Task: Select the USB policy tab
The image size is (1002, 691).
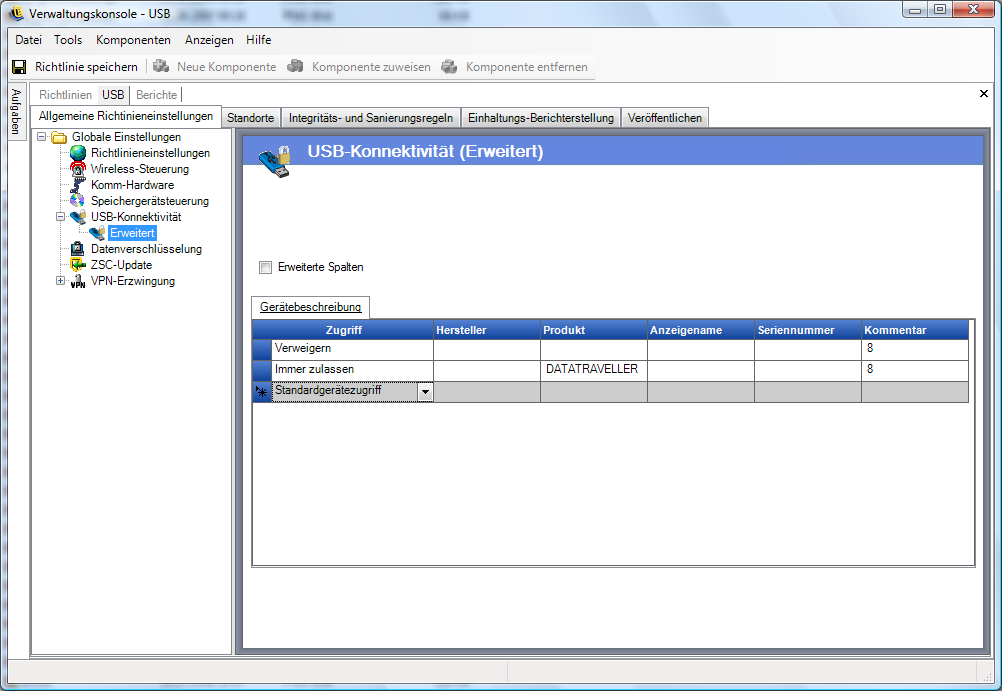Action: 113,95
